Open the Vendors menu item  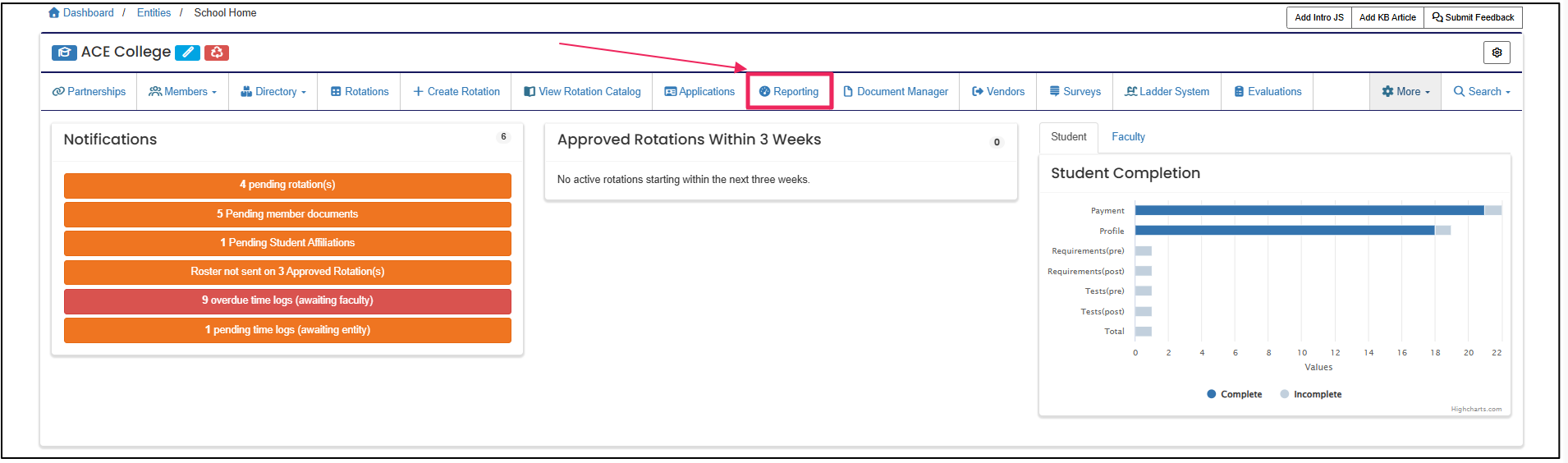(997, 92)
